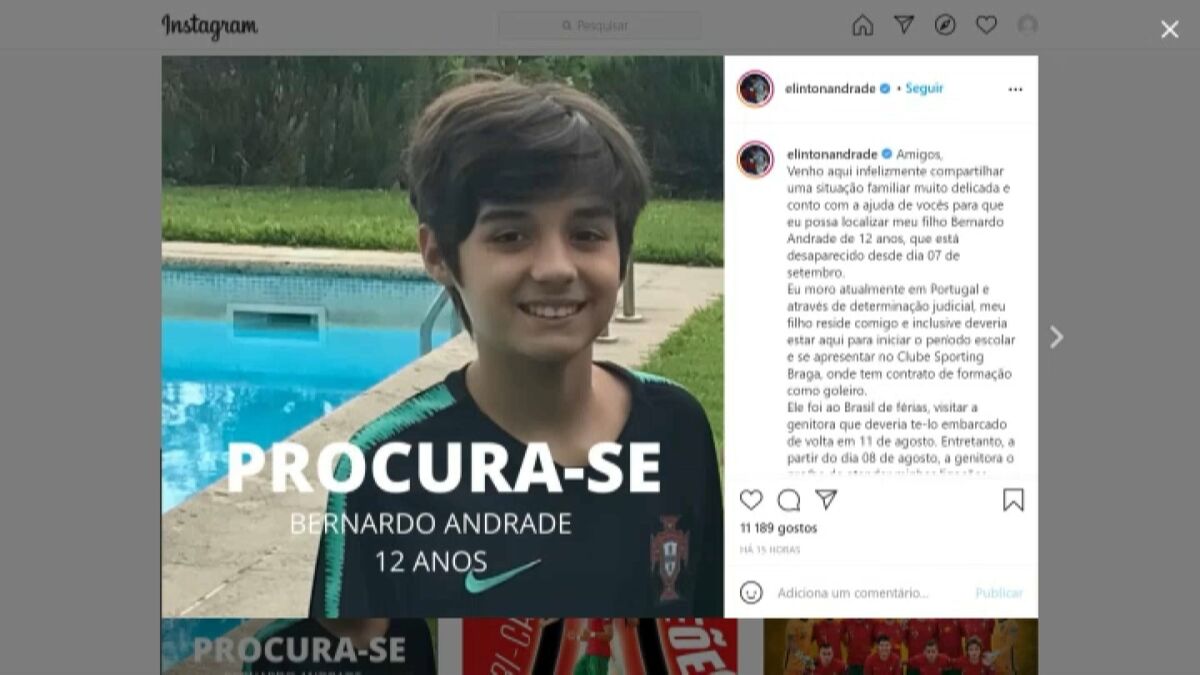Save post with bookmark icon
Viewport: 1200px width, 675px height.
click(1013, 500)
